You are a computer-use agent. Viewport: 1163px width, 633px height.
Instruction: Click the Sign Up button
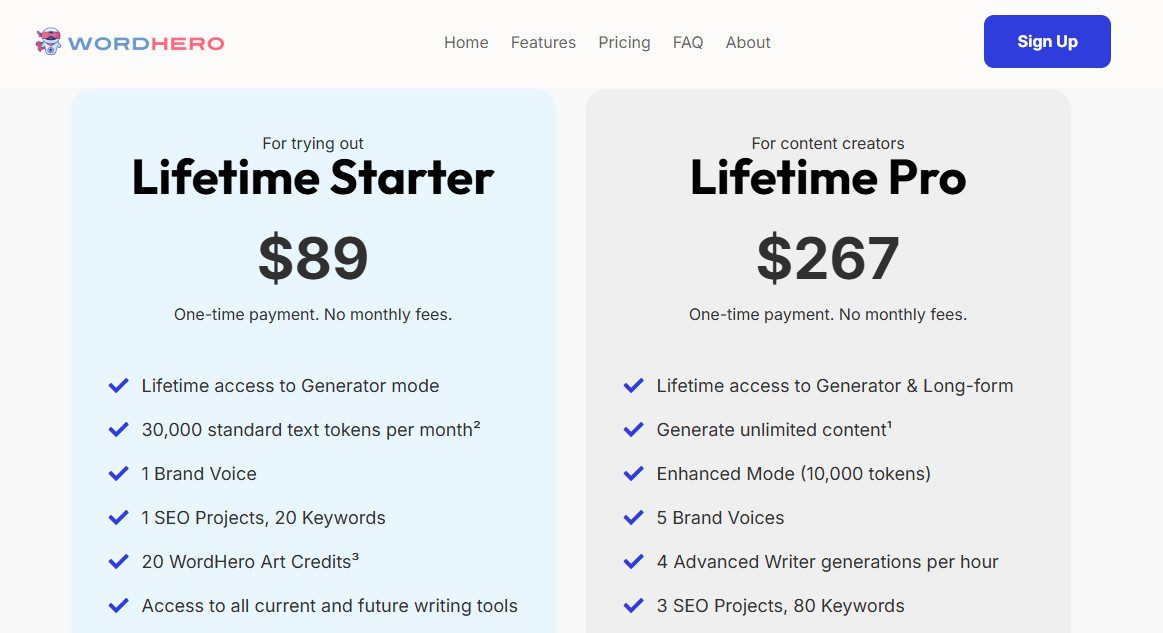[1047, 42]
